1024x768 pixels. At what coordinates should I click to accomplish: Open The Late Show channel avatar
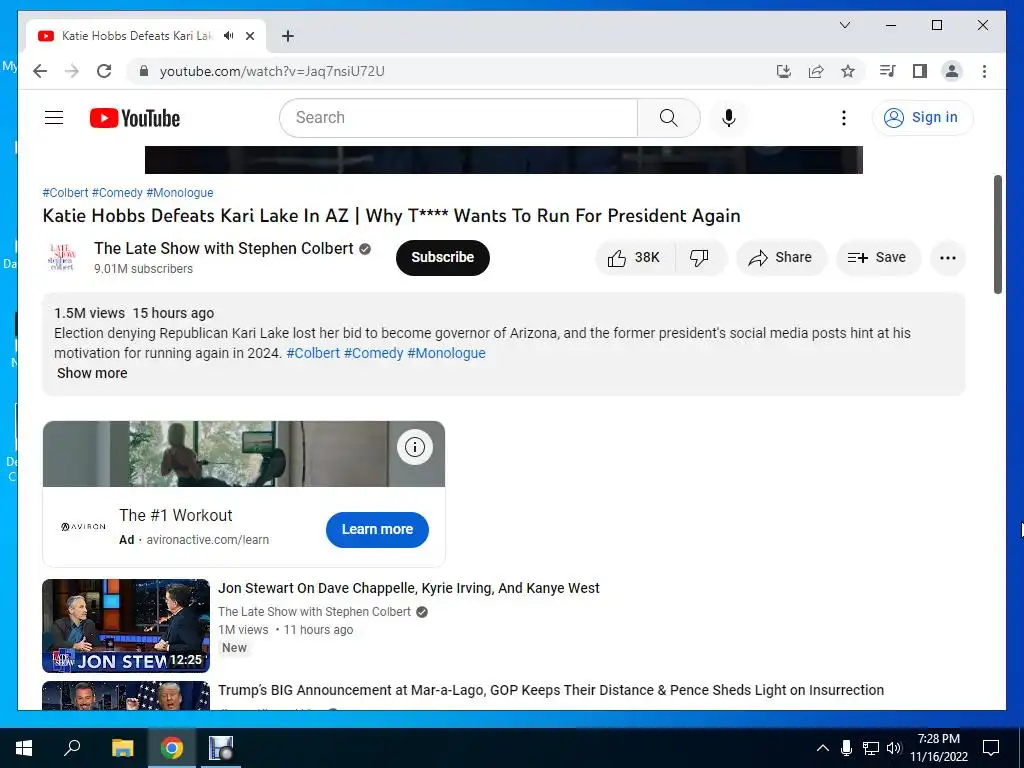pyautogui.click(x=61, y=257)
